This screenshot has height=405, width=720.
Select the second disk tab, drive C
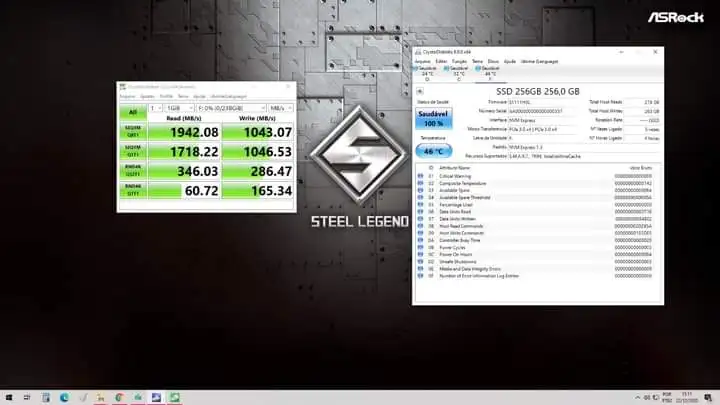[x=458, y=73]
